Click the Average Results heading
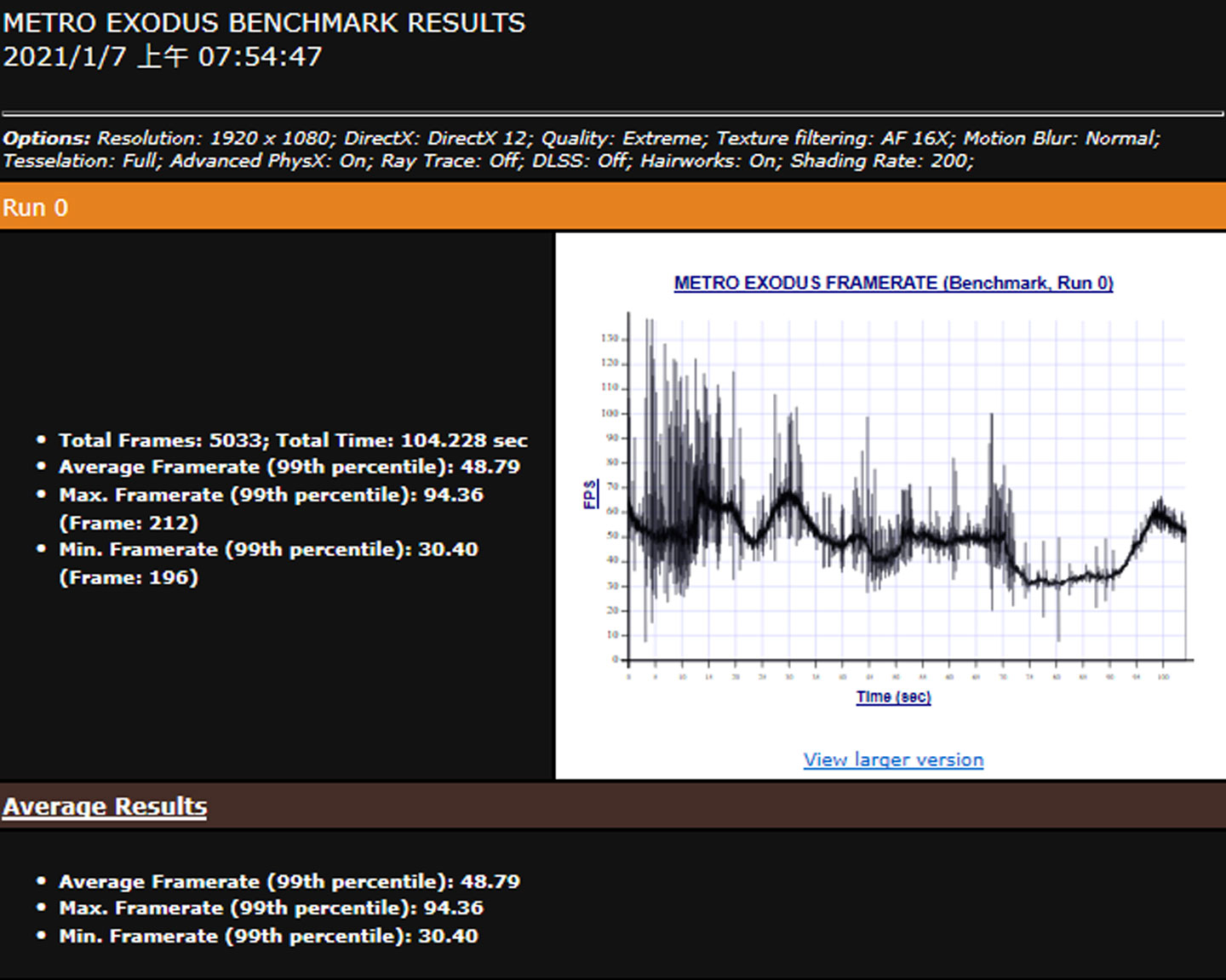Viewport: 1226px width, 980px height. [105, 806]
